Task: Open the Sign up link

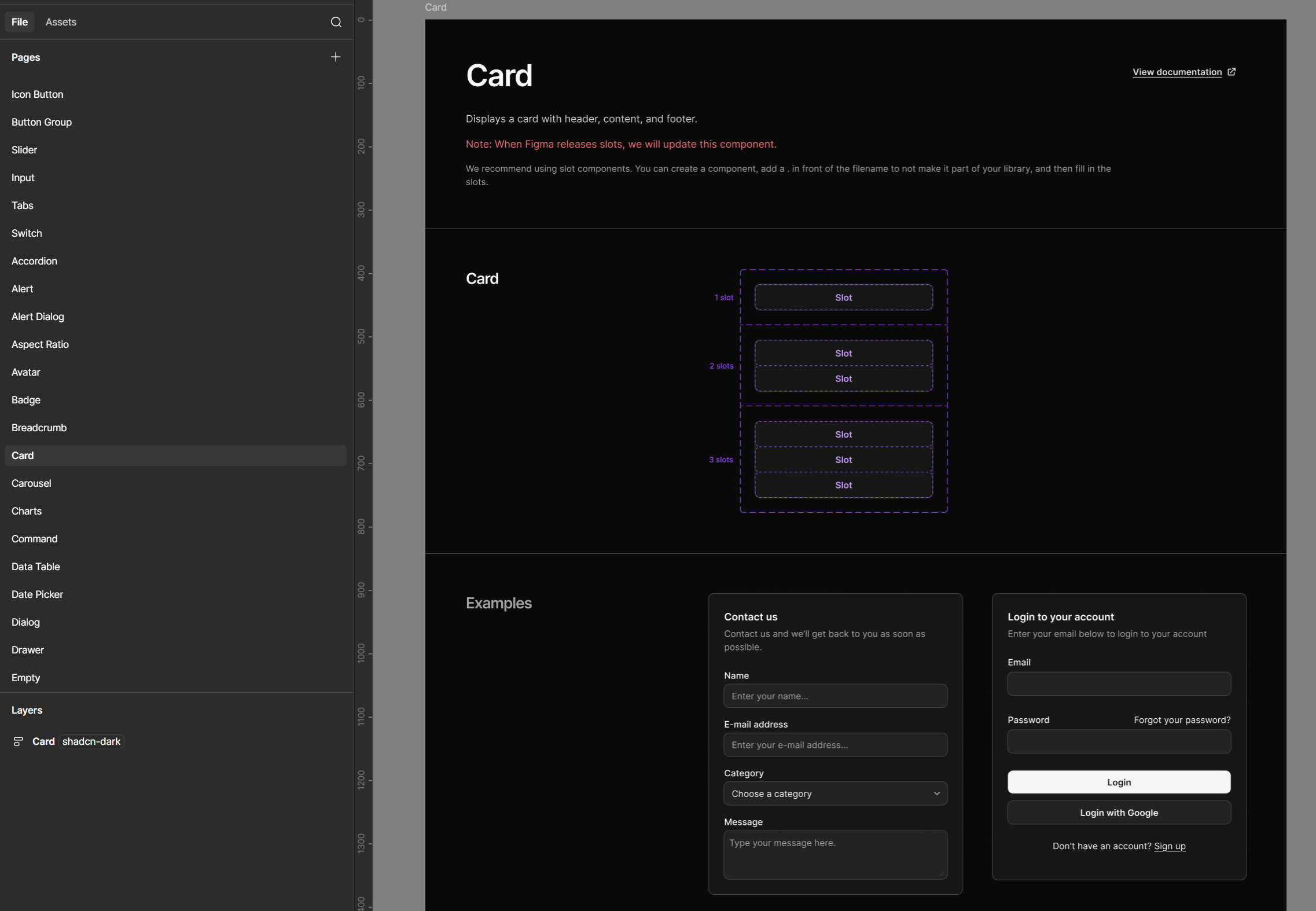Action: pos(1169,846)
